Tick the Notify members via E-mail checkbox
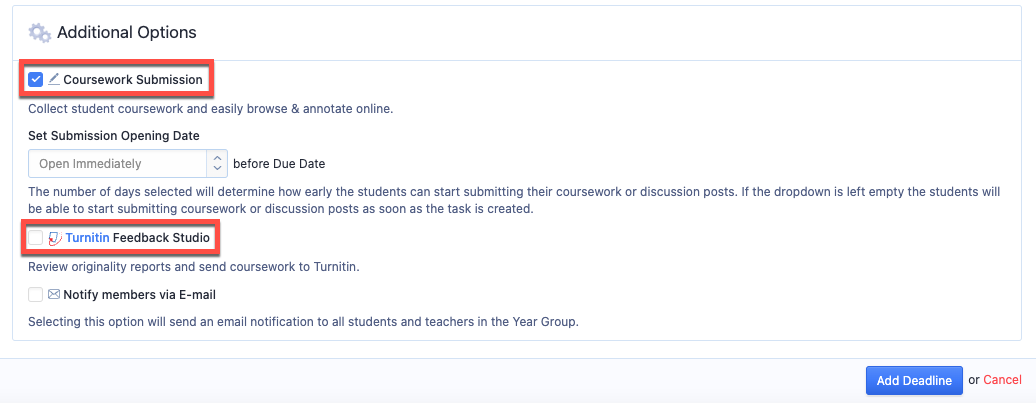 (36, 295)
